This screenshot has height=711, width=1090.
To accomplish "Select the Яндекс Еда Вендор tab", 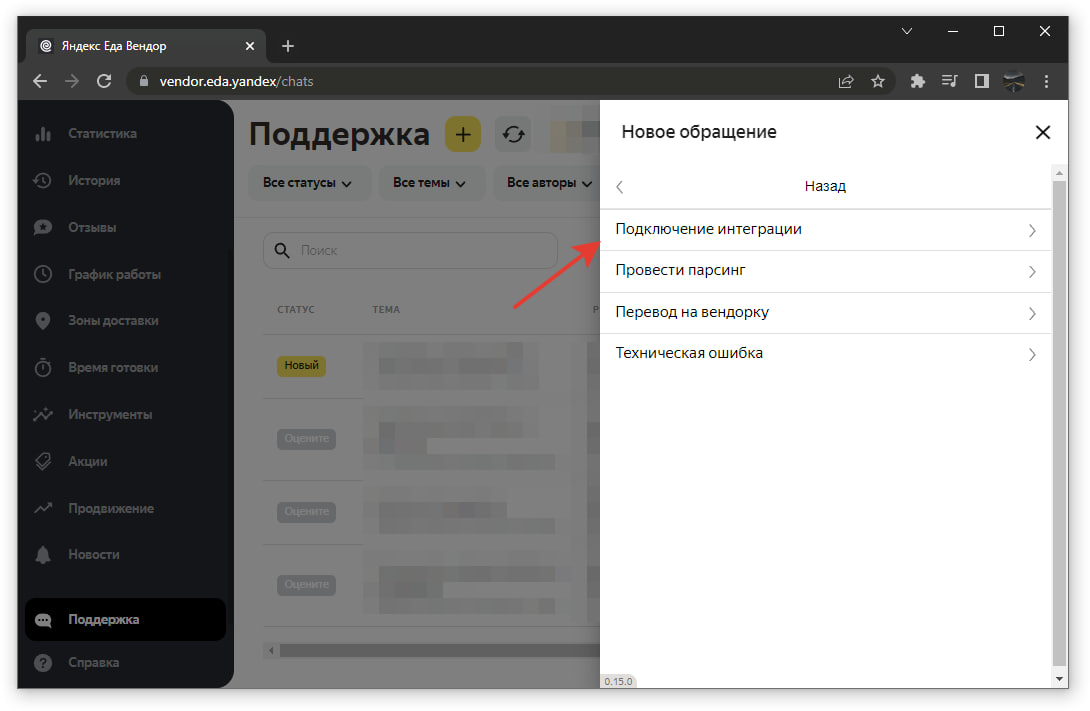I will (146, 46).
